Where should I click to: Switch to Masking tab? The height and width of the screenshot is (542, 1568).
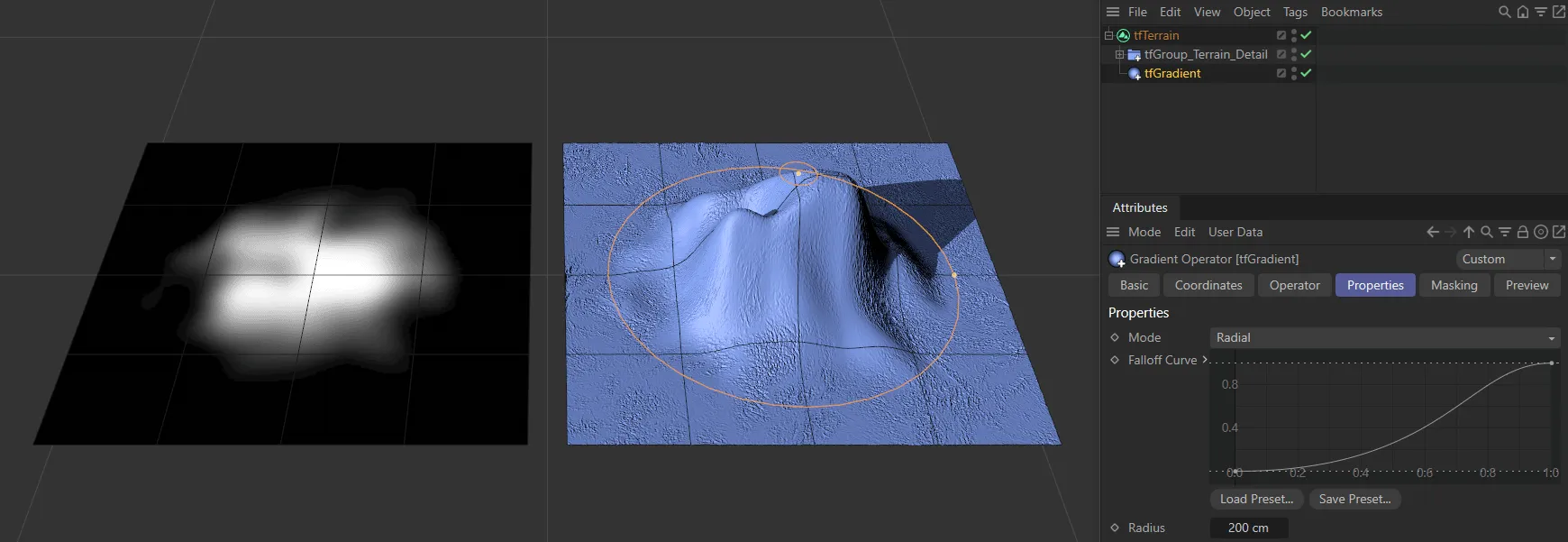1454,285
